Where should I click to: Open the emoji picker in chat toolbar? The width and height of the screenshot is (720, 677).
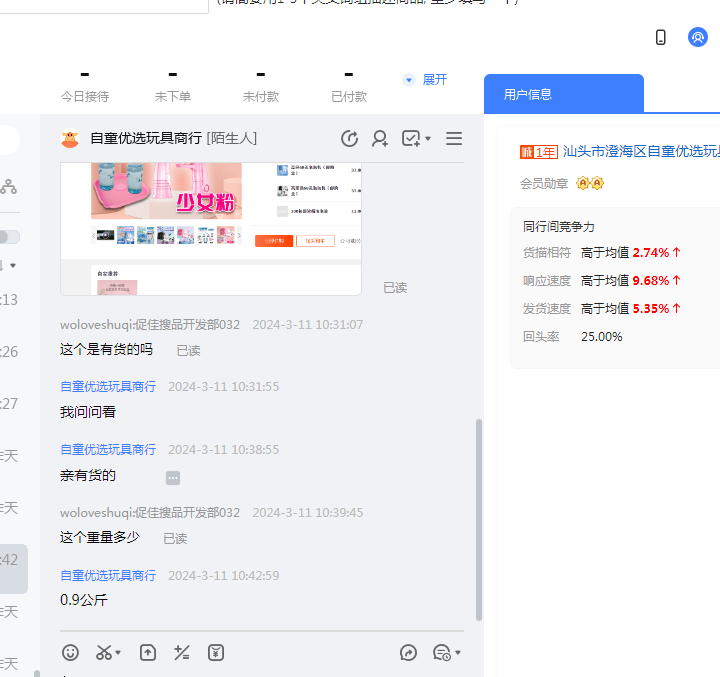[70, 653]
